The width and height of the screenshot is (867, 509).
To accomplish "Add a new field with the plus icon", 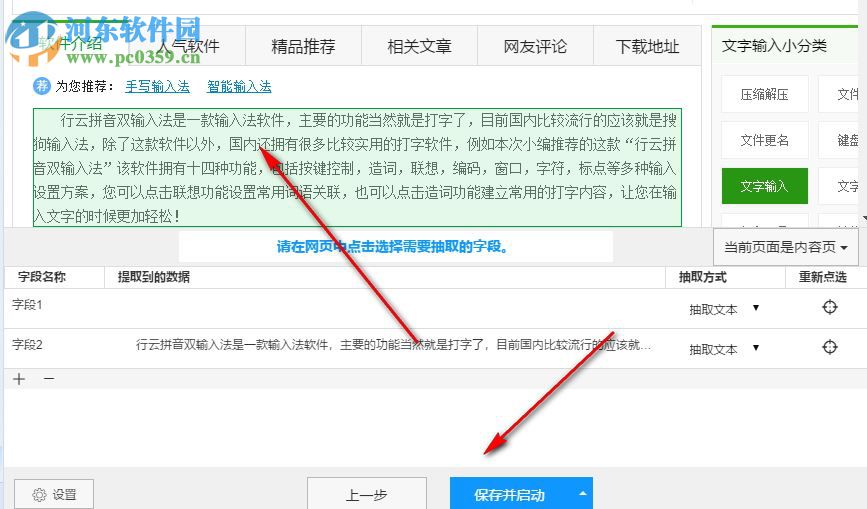I will coord(19,379).
